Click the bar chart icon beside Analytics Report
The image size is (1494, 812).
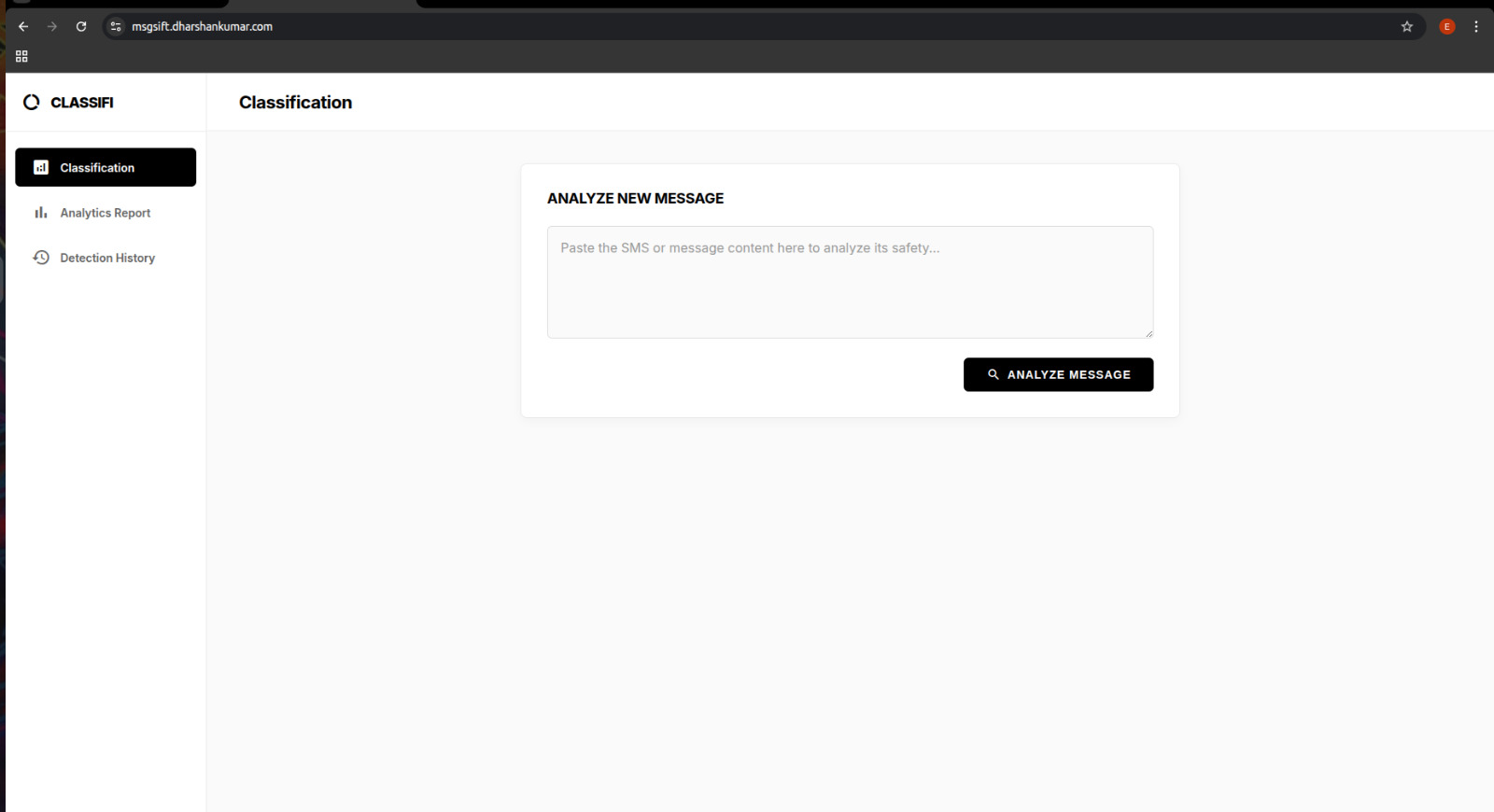pyautogui.click(x=41, y=213)
